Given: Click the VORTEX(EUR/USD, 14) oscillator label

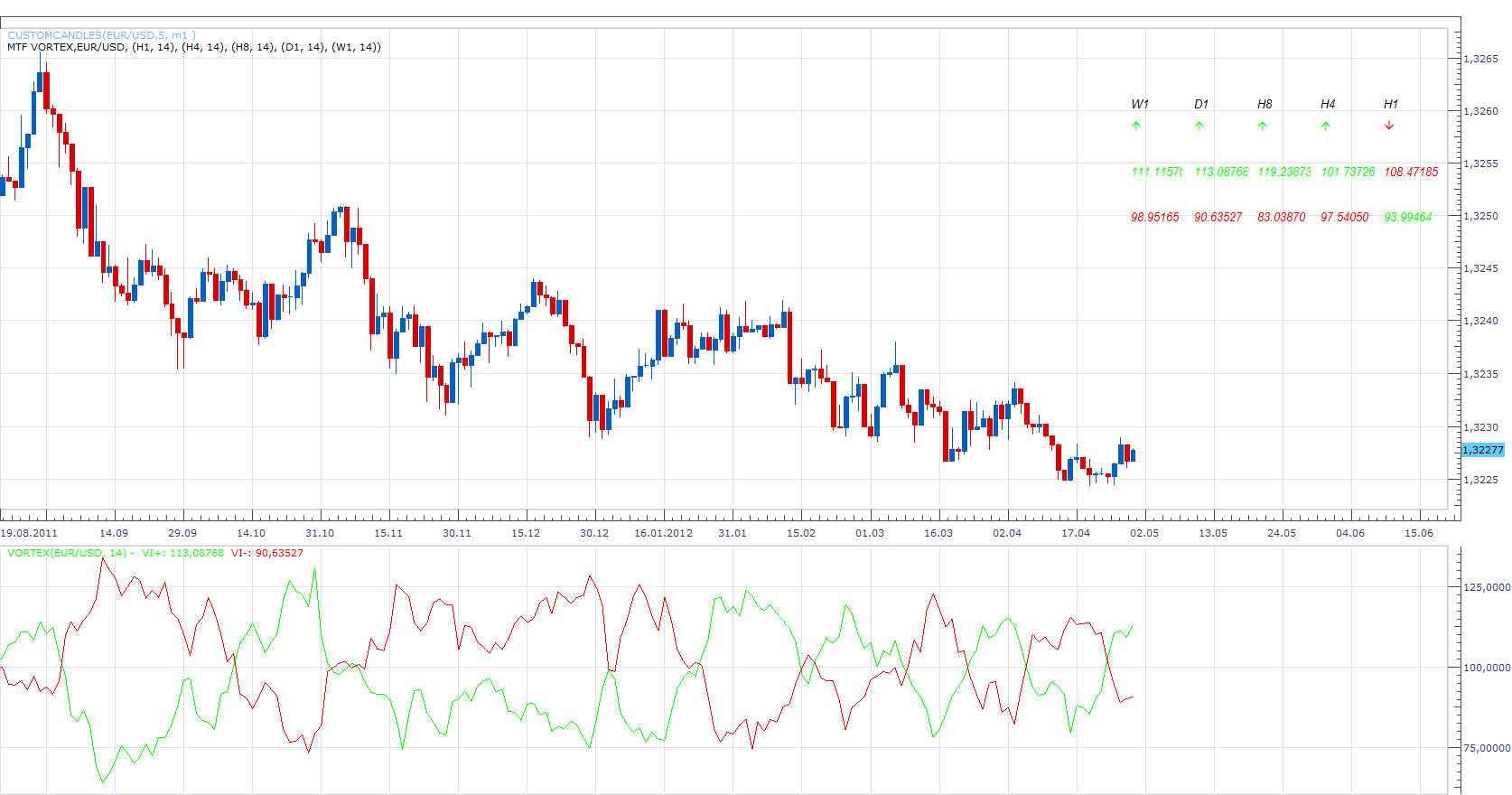Looking at the screenshot, I should 67,553.
